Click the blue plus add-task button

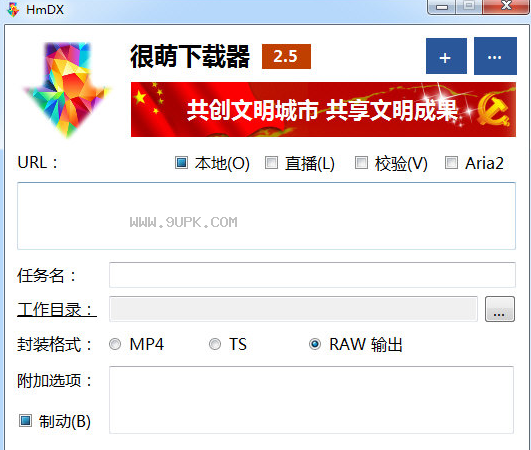click(x=446, y=56)
